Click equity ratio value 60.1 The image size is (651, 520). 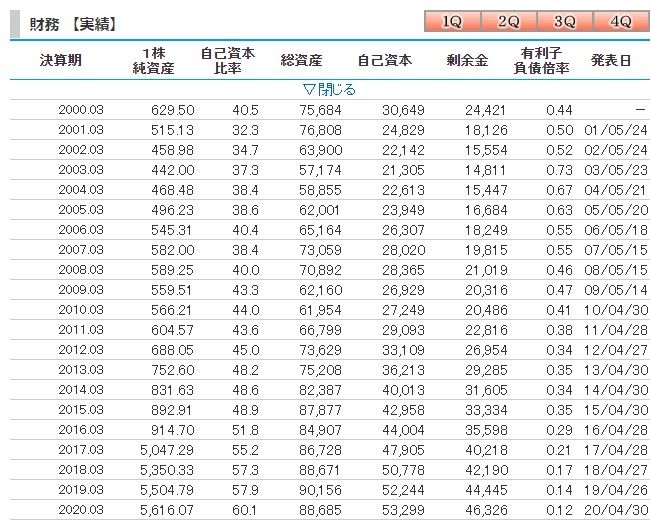point(245,510)
